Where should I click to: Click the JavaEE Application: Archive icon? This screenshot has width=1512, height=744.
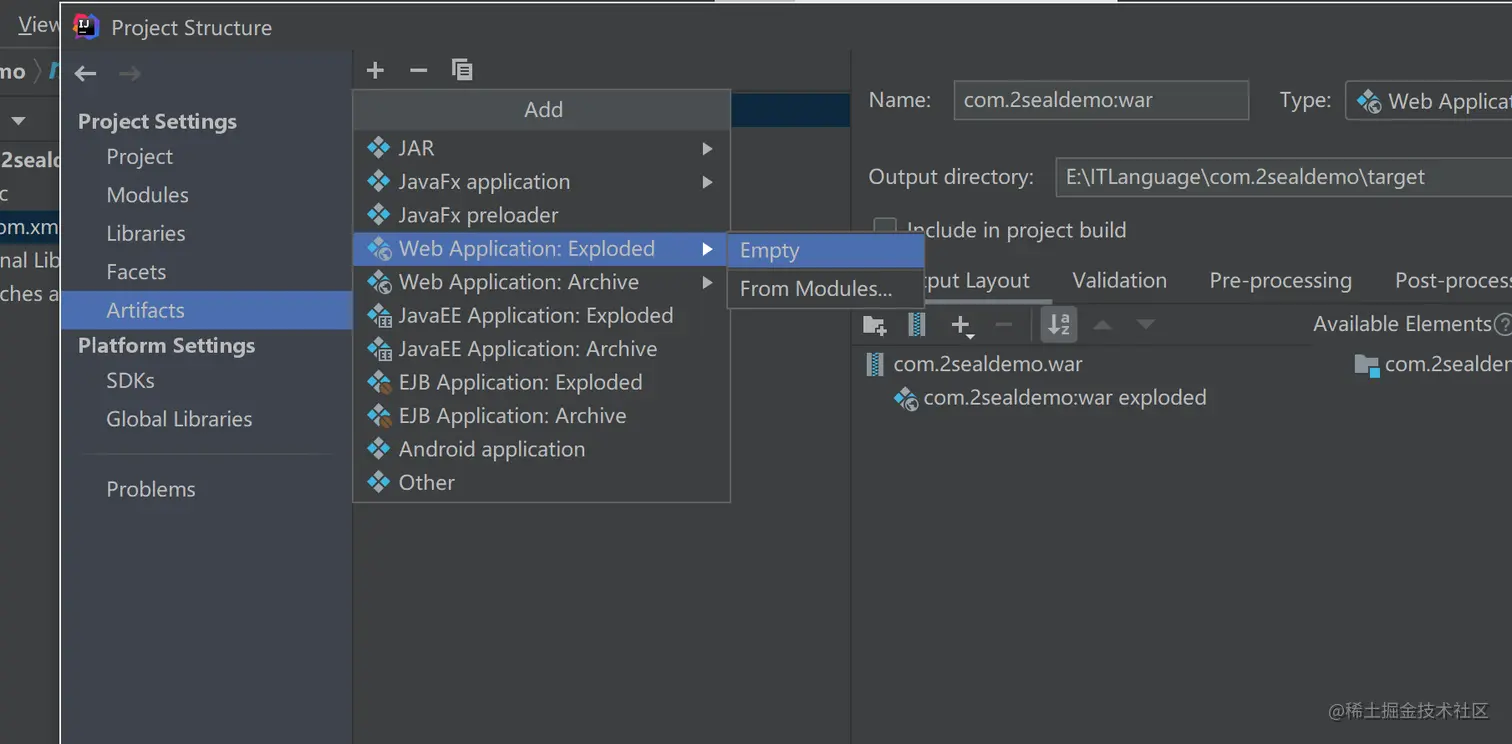tap(379, 349)
